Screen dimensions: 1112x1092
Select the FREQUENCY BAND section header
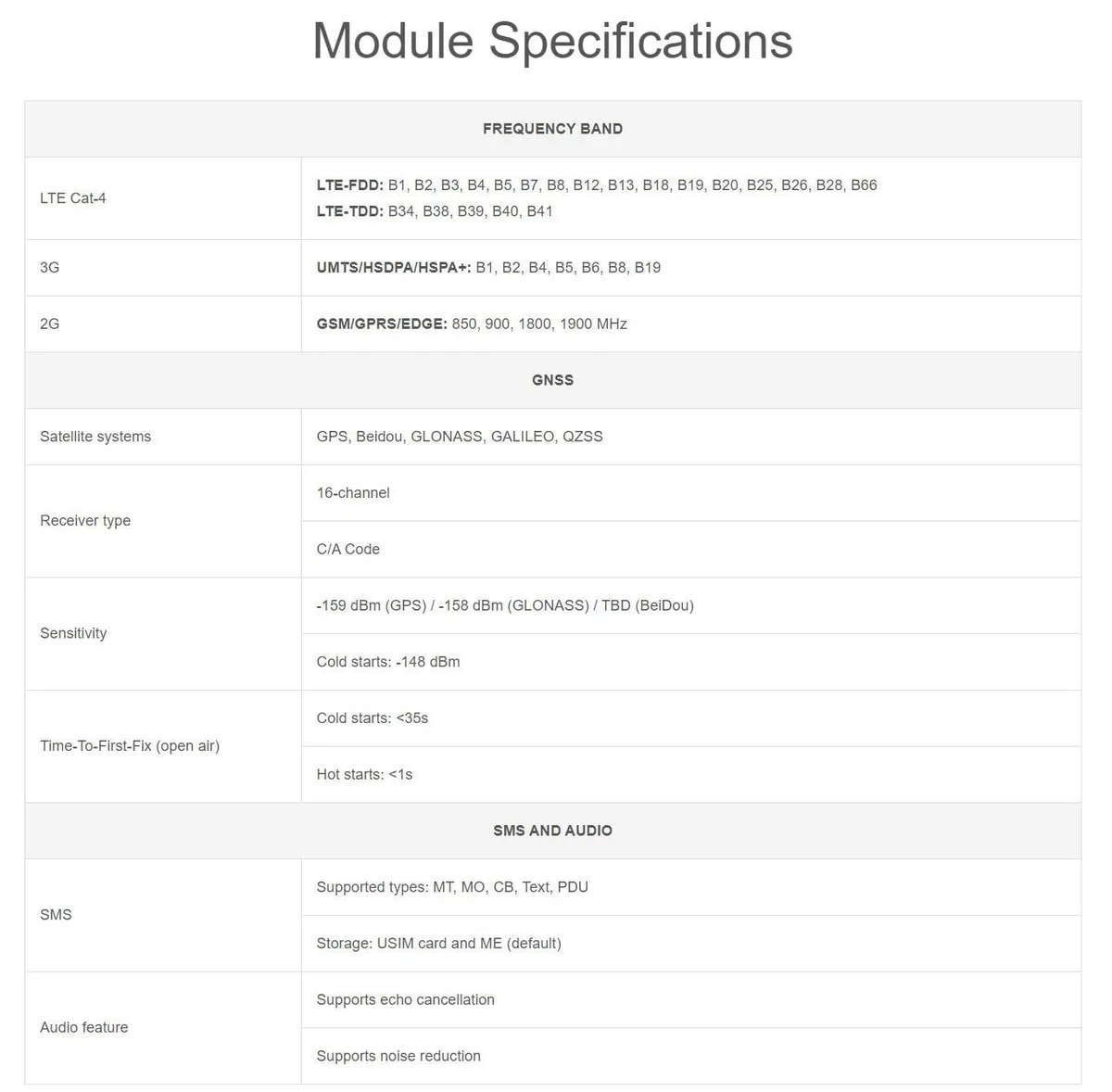pyautogui.click(x=552, y=129)
